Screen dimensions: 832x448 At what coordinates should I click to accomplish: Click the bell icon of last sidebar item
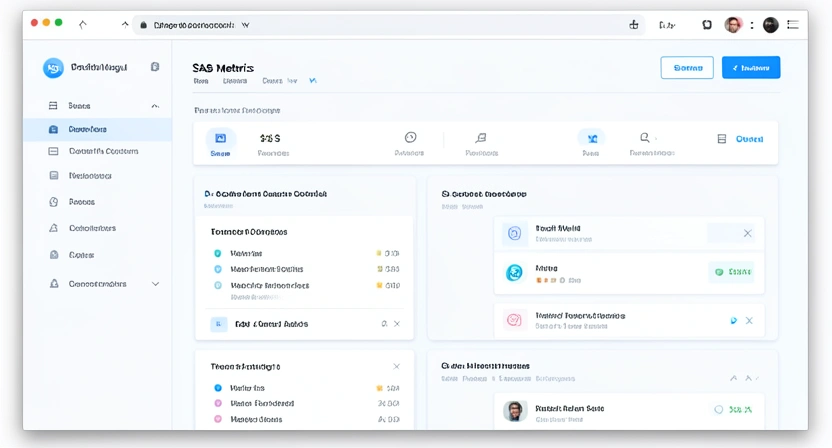54,284
